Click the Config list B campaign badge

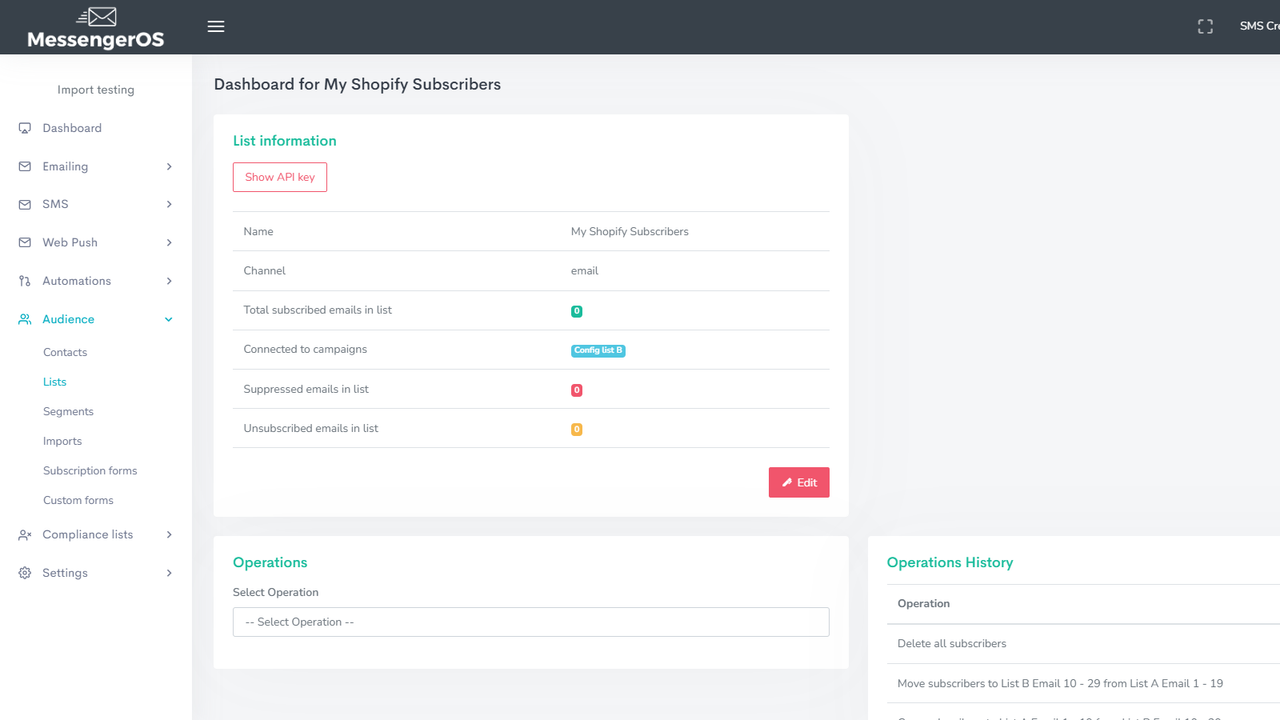[x=598, y=350]
